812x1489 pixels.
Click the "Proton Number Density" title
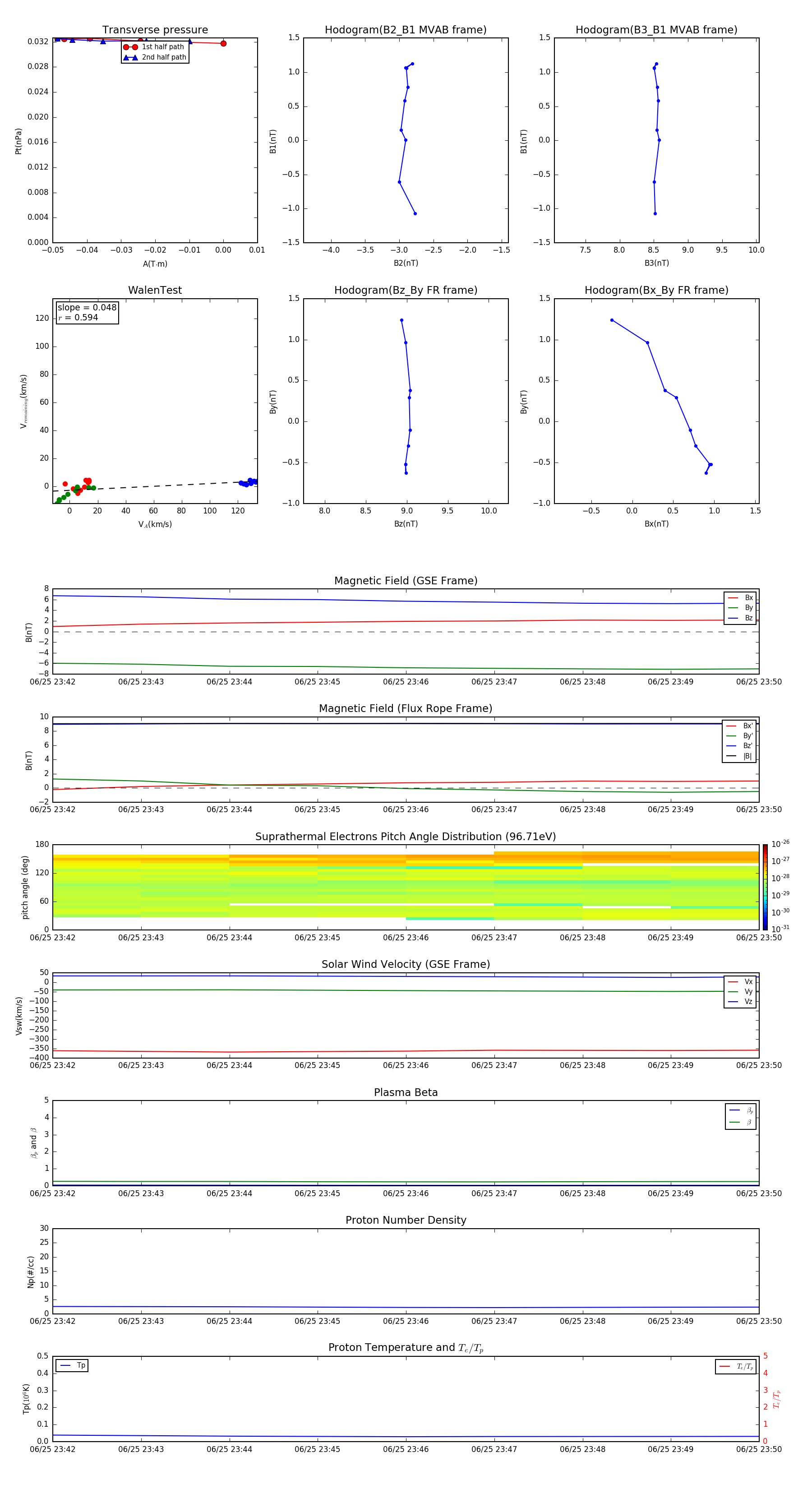(405, 1220)
